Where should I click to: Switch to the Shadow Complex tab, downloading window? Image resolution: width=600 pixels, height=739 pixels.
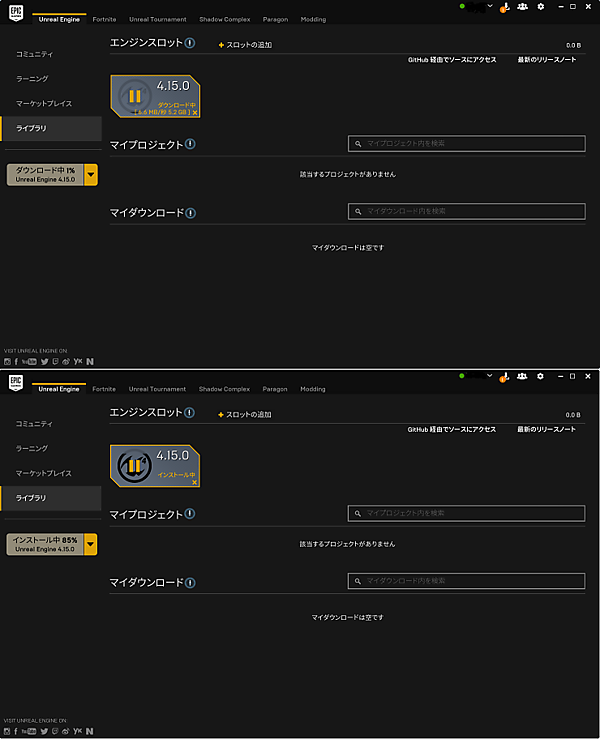point(225,19)
